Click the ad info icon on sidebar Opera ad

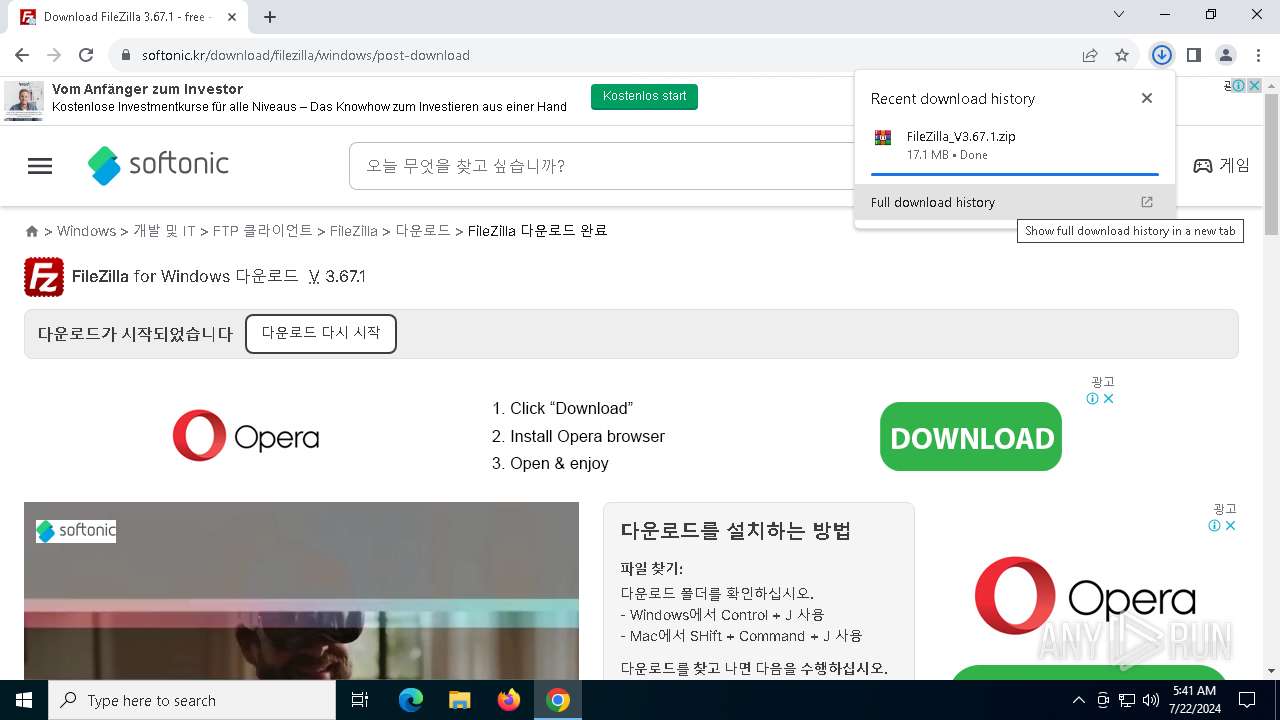1214,526
